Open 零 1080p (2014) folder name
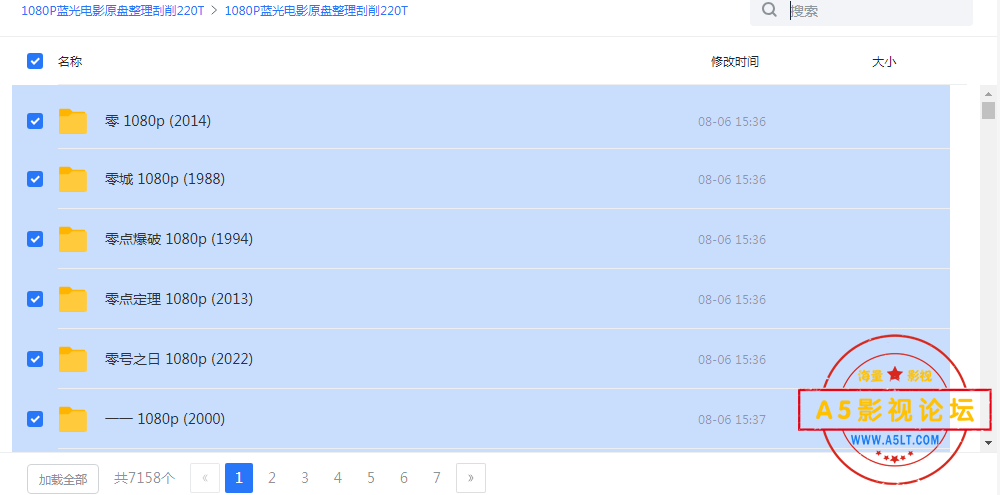This screenshot has width=1000, height=495. coord(158,121)
